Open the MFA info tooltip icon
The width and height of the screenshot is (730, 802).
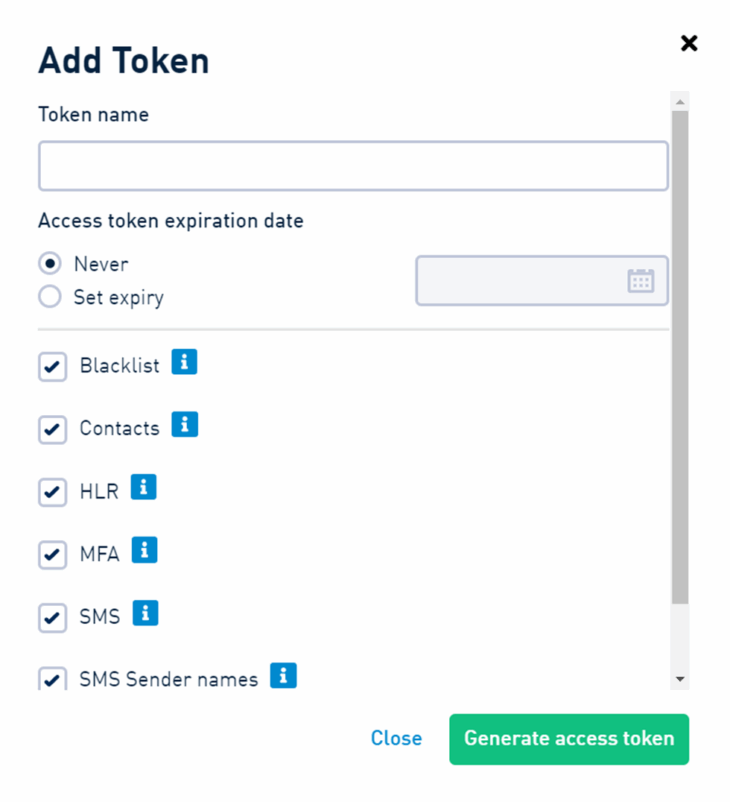[x=145, y=550]
